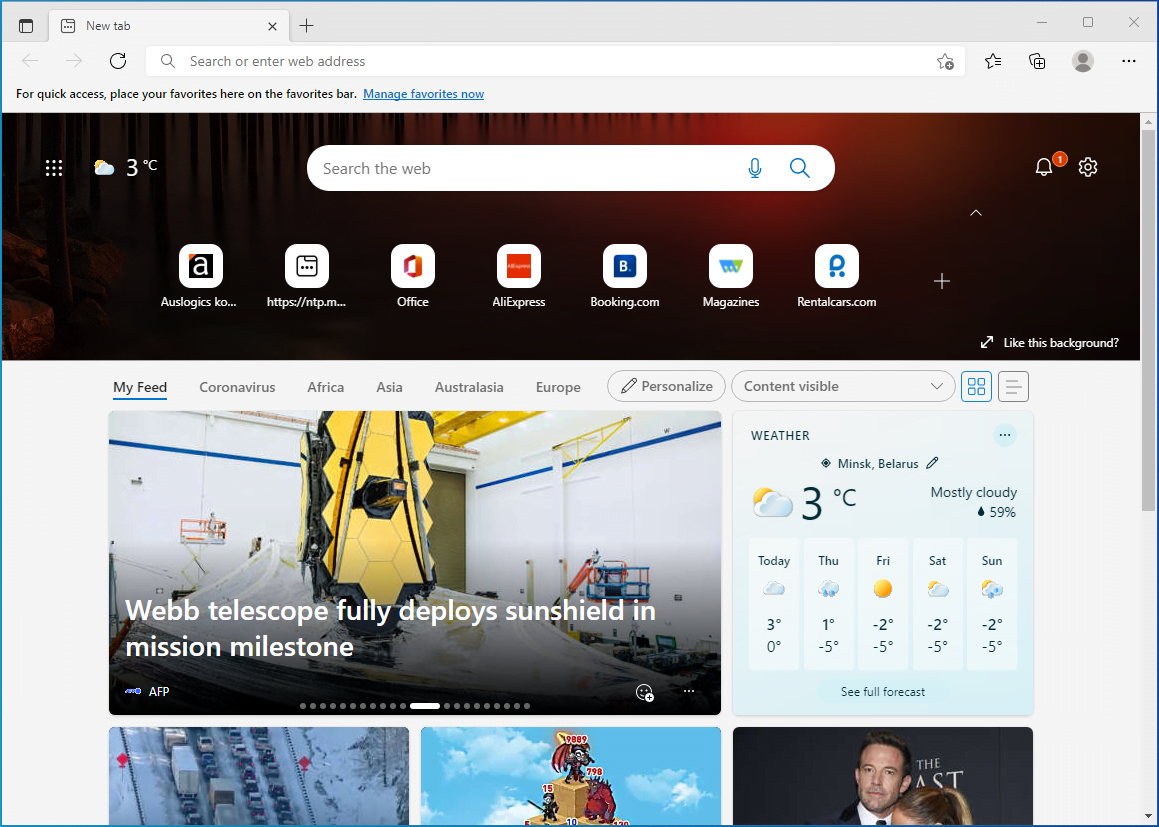The width and height of the screenshot is (1159, 827).
Task: Open the vertical tabs panel icon
Action: pos(26,26)
